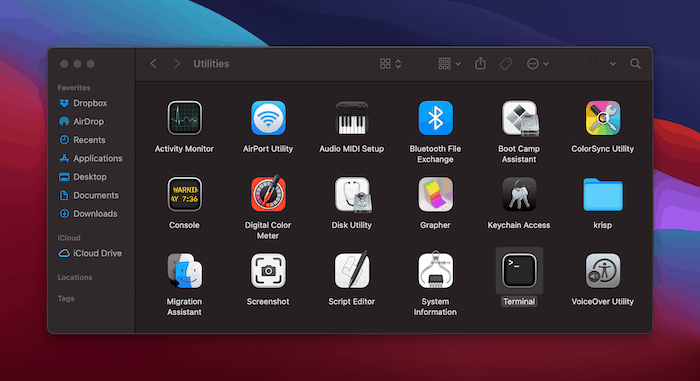
Task: Expand the Locations sidebar section
Action: tap(75, 277)
